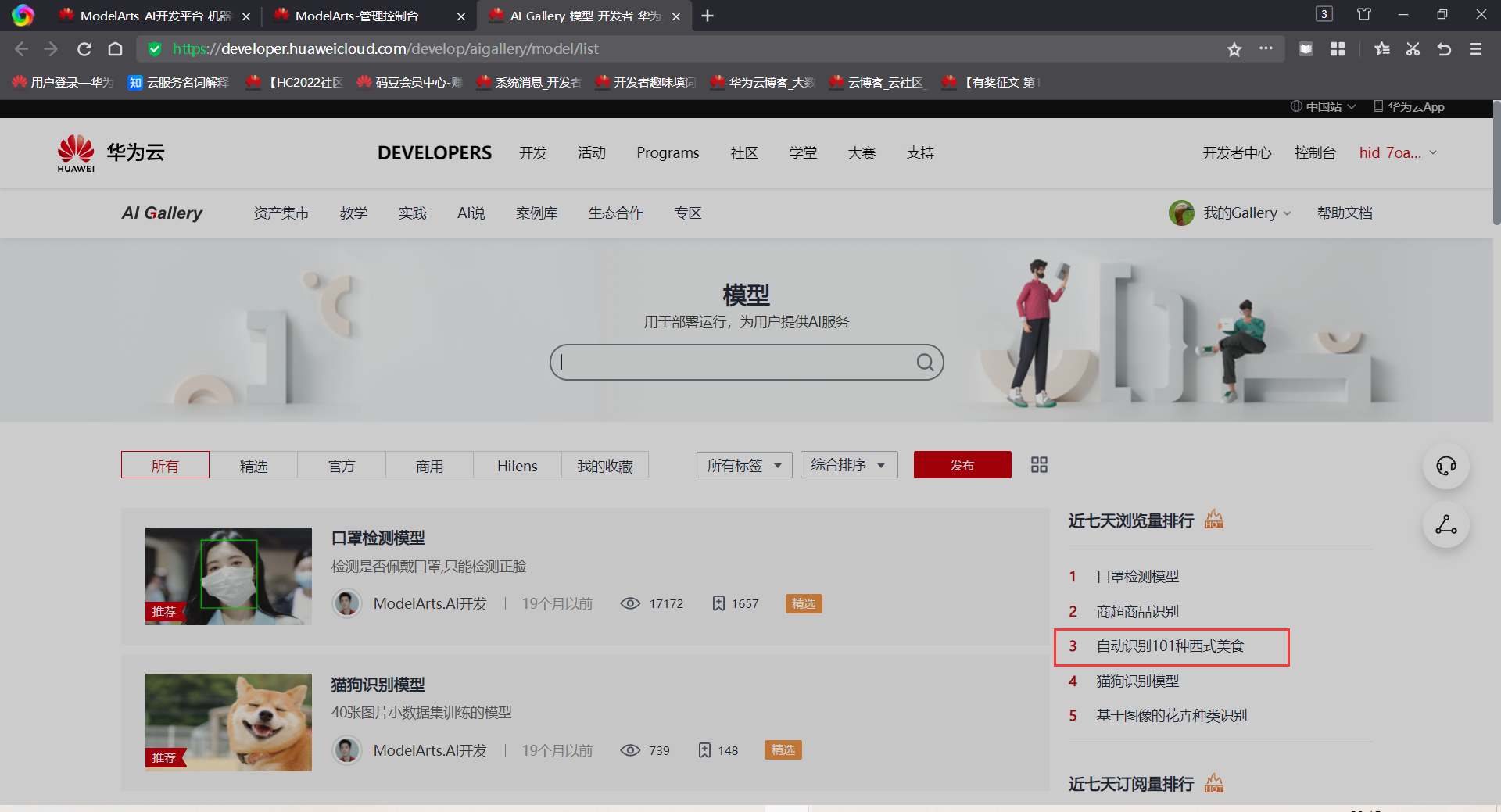Viewport: 1501px width, 812px height.
Task: Click the model search input field
Action: point(735,363)
